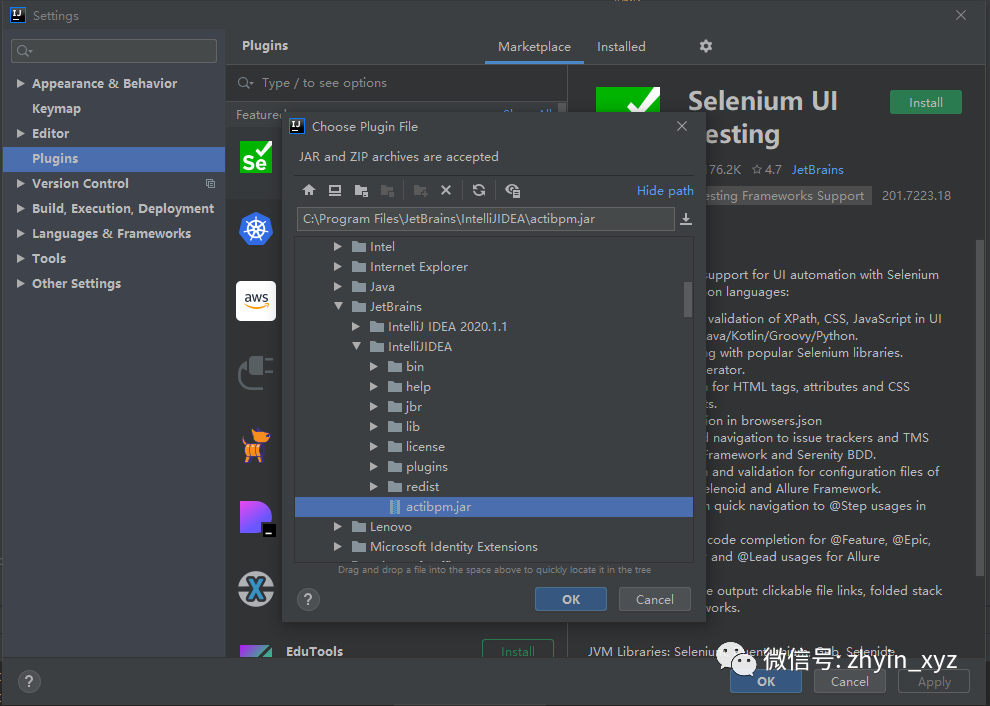This screenshot has height=706, width=990.
Task: Click the file path input field
Action: point(486,219)
